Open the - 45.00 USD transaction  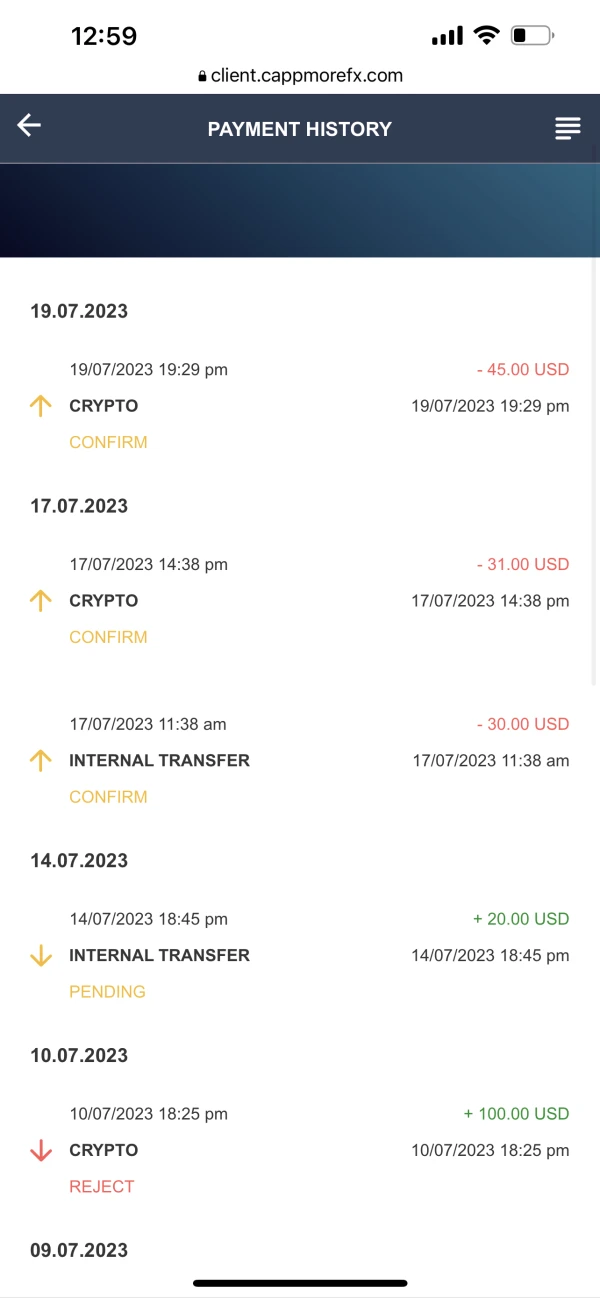click(522, 369)
